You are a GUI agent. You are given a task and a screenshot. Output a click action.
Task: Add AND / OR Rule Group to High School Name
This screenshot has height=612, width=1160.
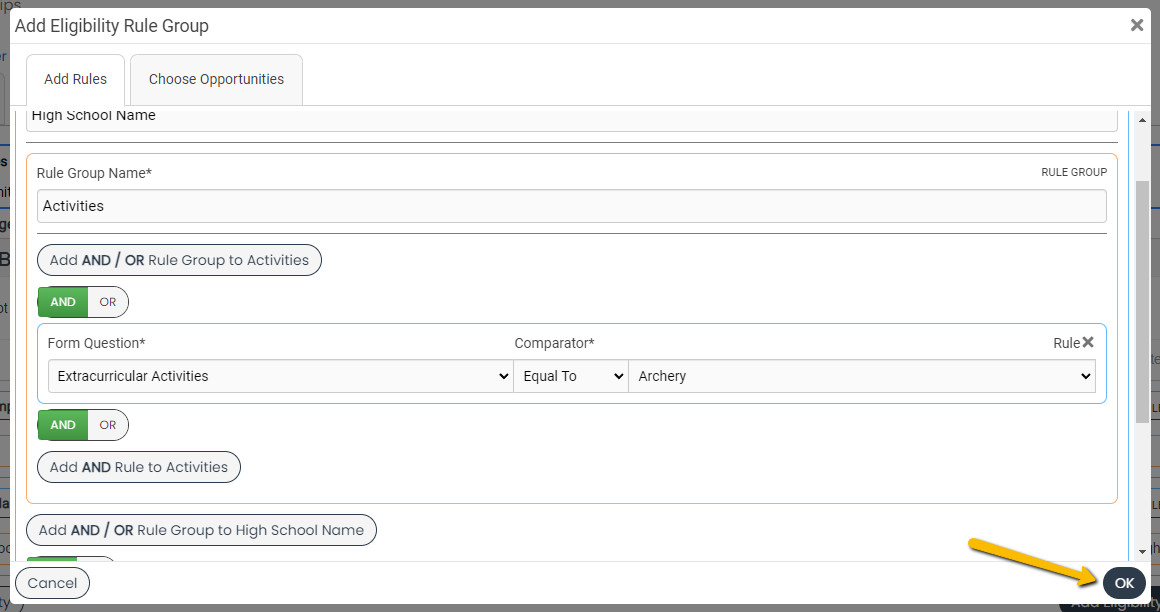[x=201, y=530]
